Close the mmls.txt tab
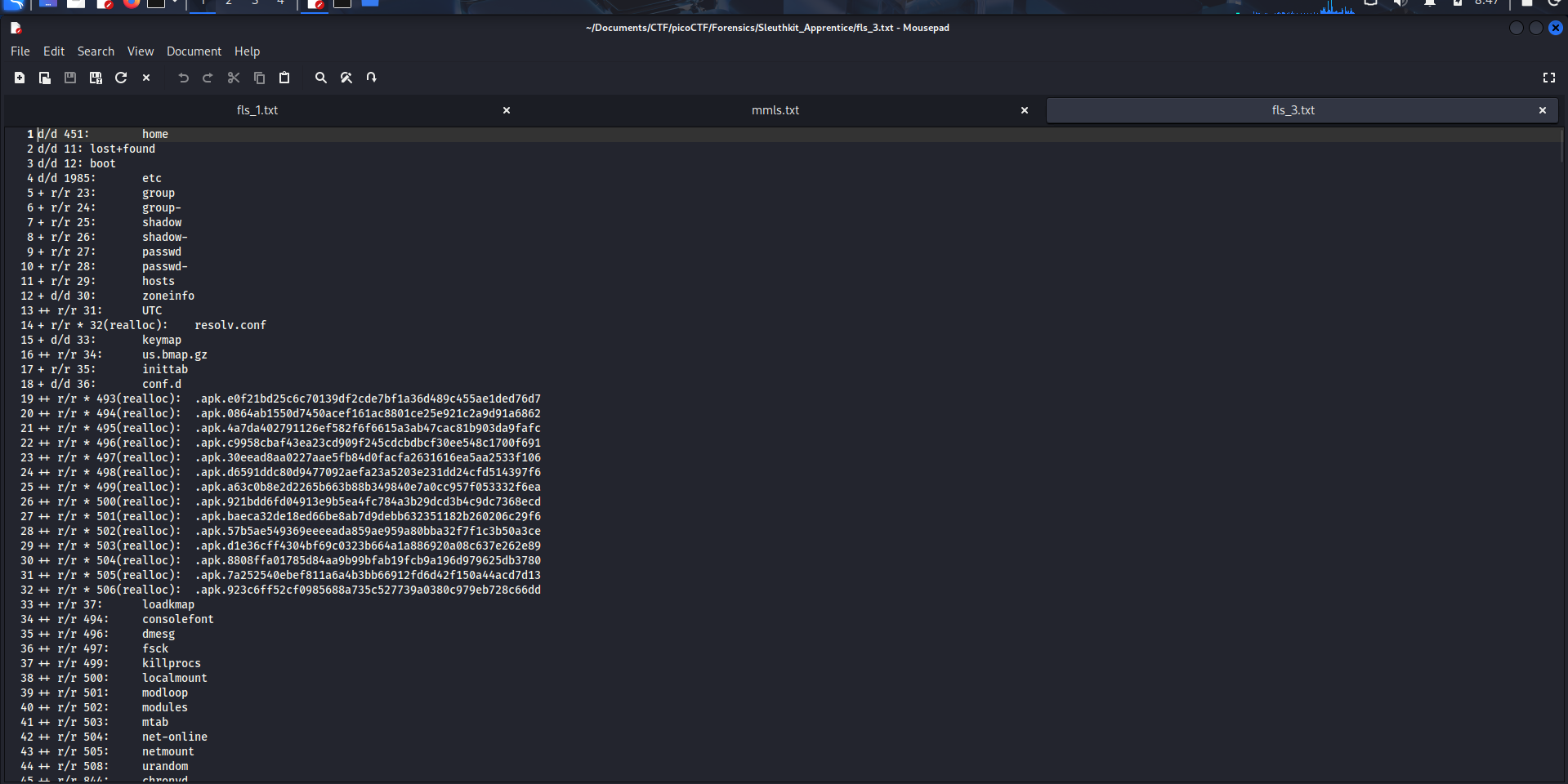1568x784 pixels. pos(1025,110)
